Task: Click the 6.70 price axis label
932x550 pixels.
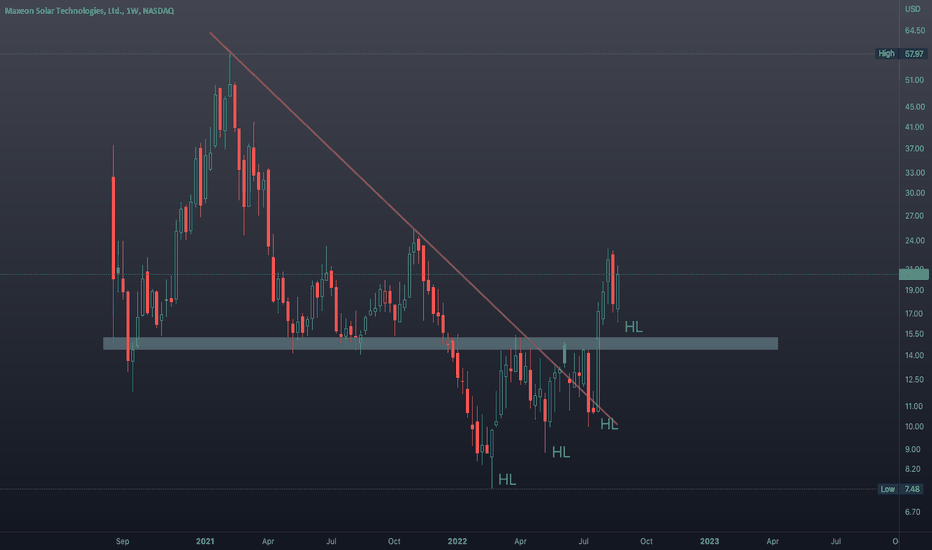Action: (913, 511)
